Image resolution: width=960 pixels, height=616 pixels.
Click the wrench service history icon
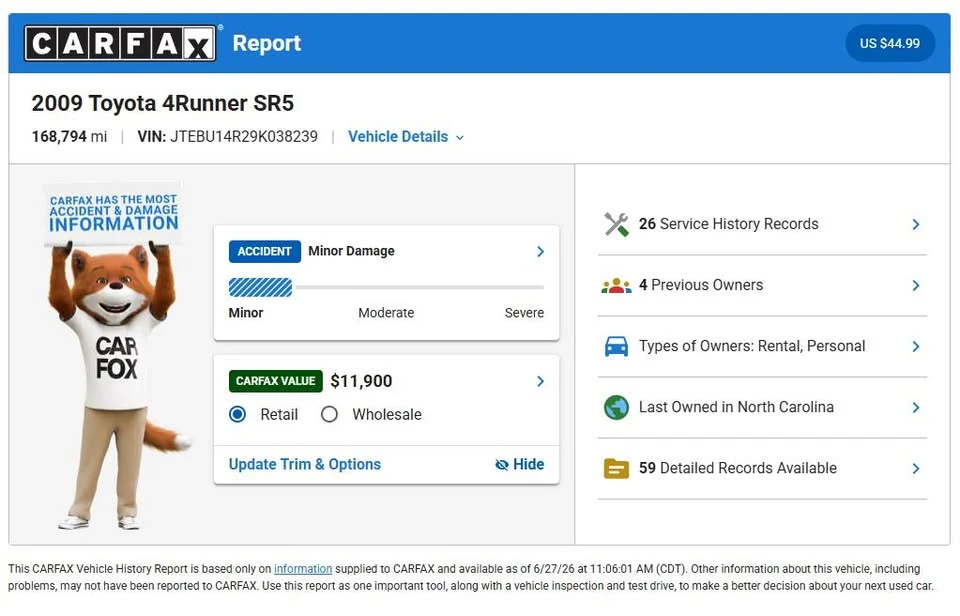click(x=616, y=224)
